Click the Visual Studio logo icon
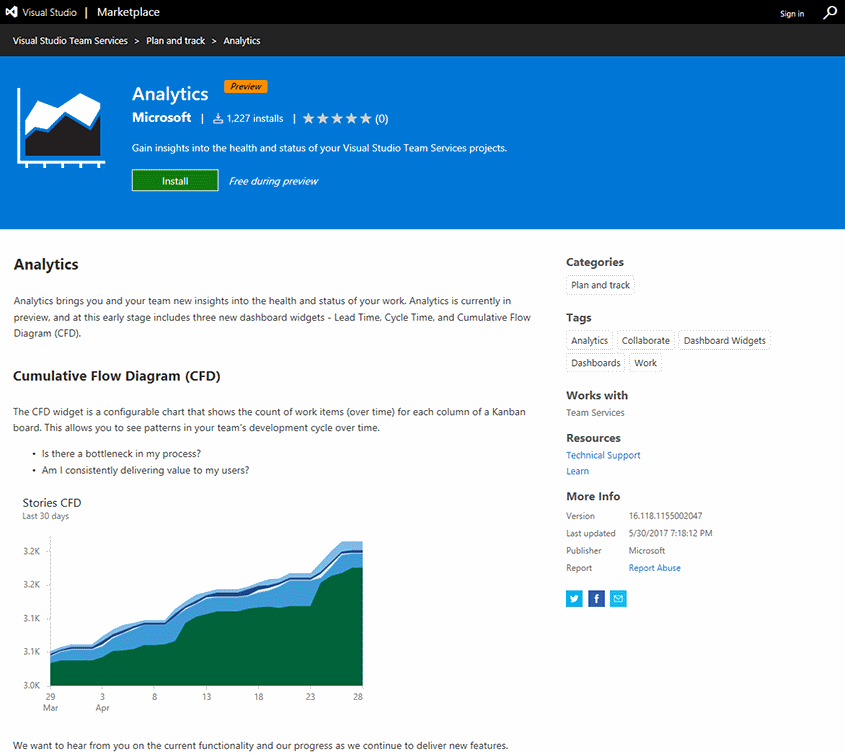The height and width of the screenshot is (754, 845). (11, 12)
